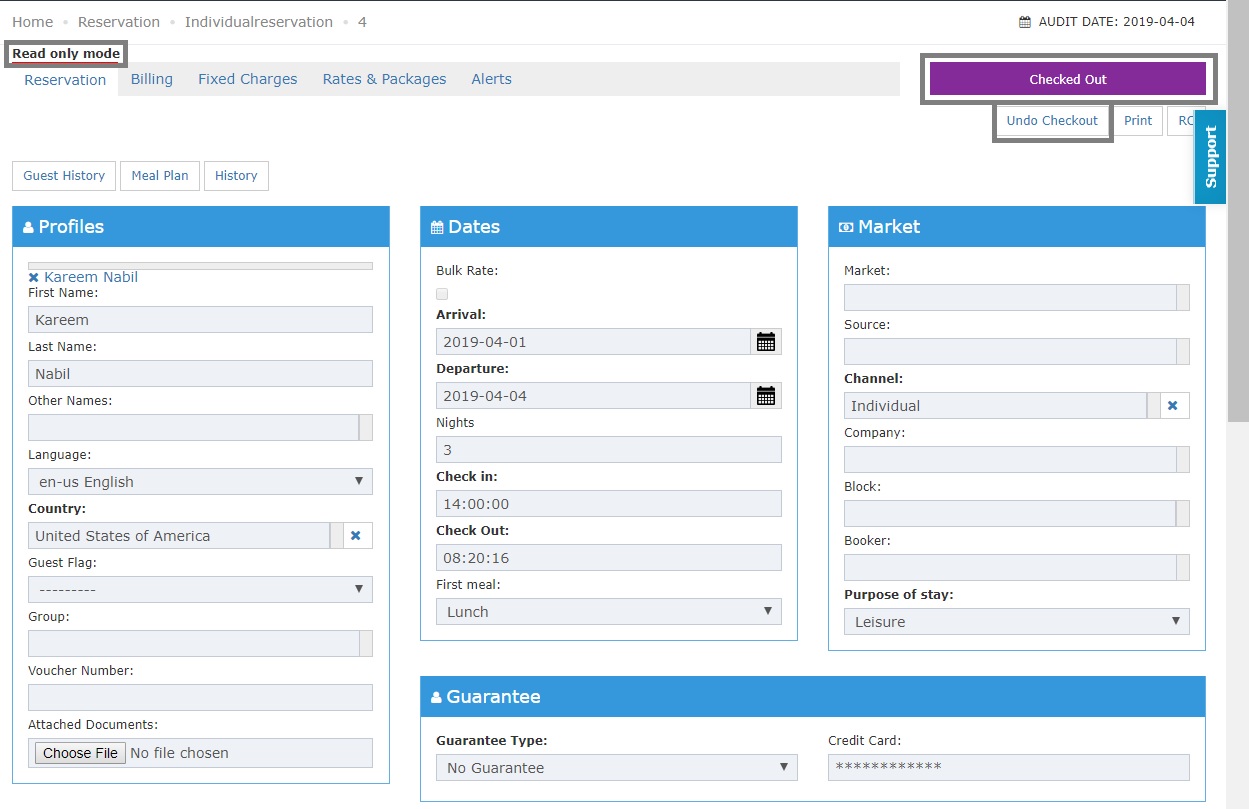The width and height of the screenshot is (1249, 809).
Task: Click the calendar icon beside Audit Date
Action: pos(1025,22)
